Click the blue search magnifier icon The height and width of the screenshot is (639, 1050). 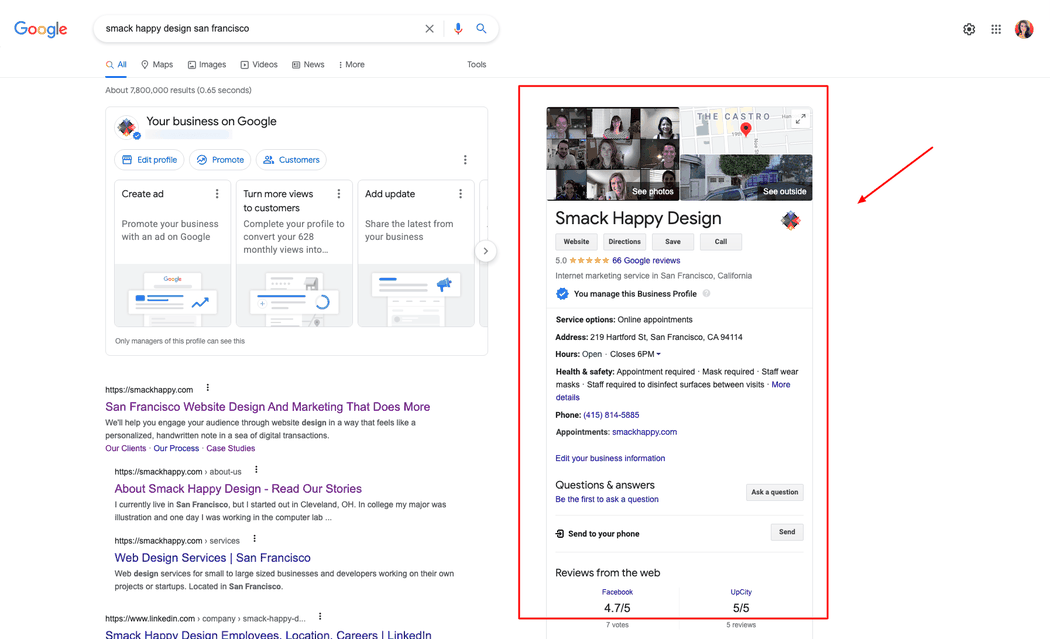[x=481, y=28]
